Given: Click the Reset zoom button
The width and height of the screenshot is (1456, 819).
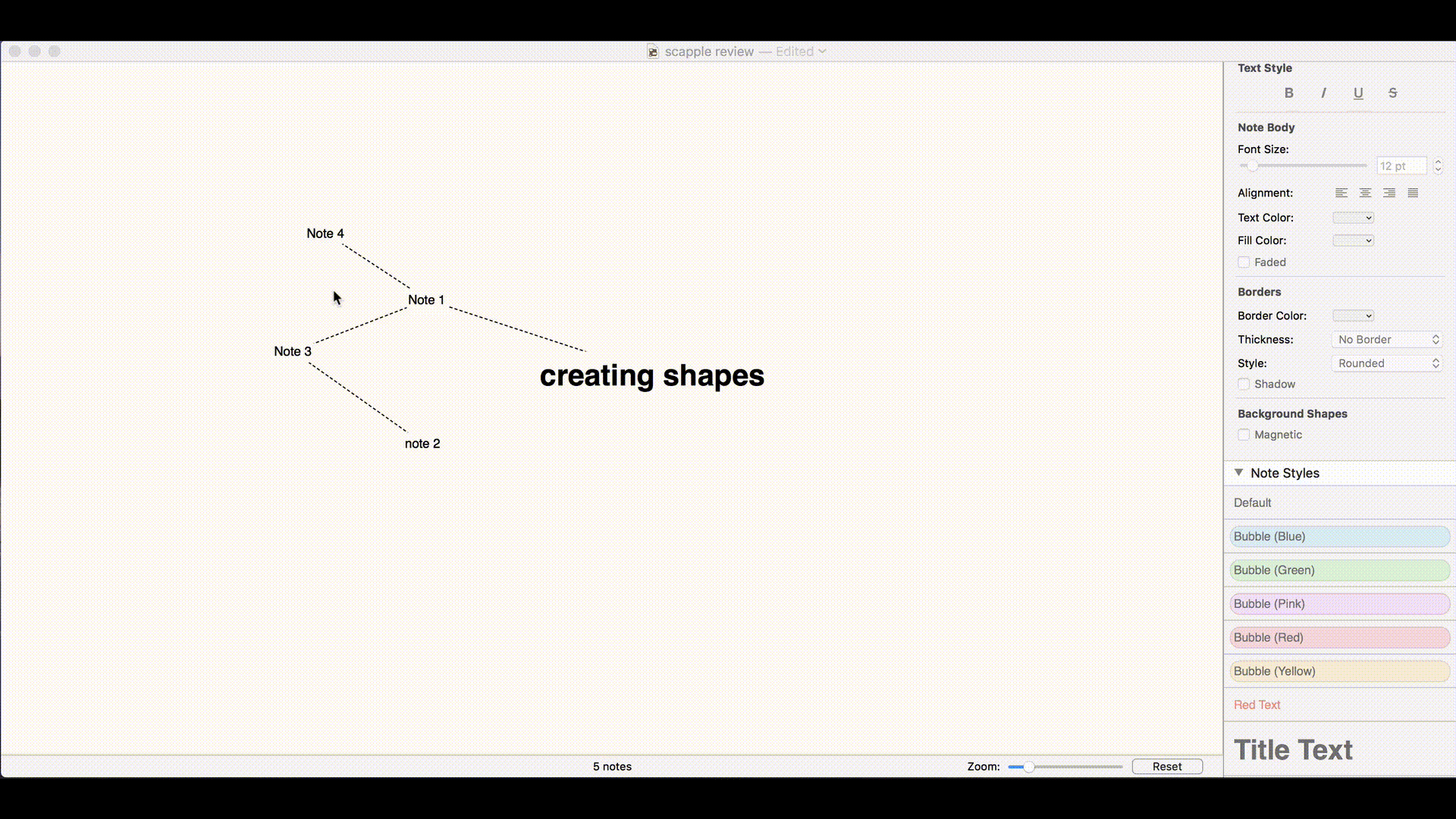Looking at the screenshot, I should (1167, 766).
